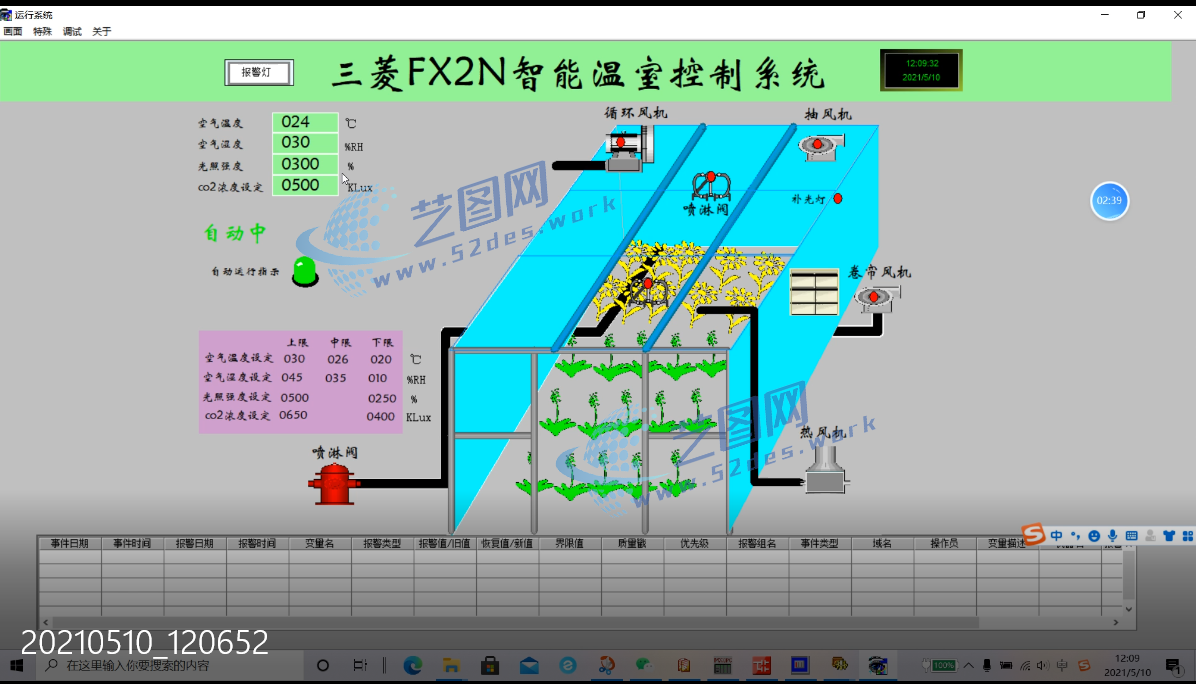Open the Windows notification center
1196x684 pixels.
pyautogui.click(x=1174, y=666)
